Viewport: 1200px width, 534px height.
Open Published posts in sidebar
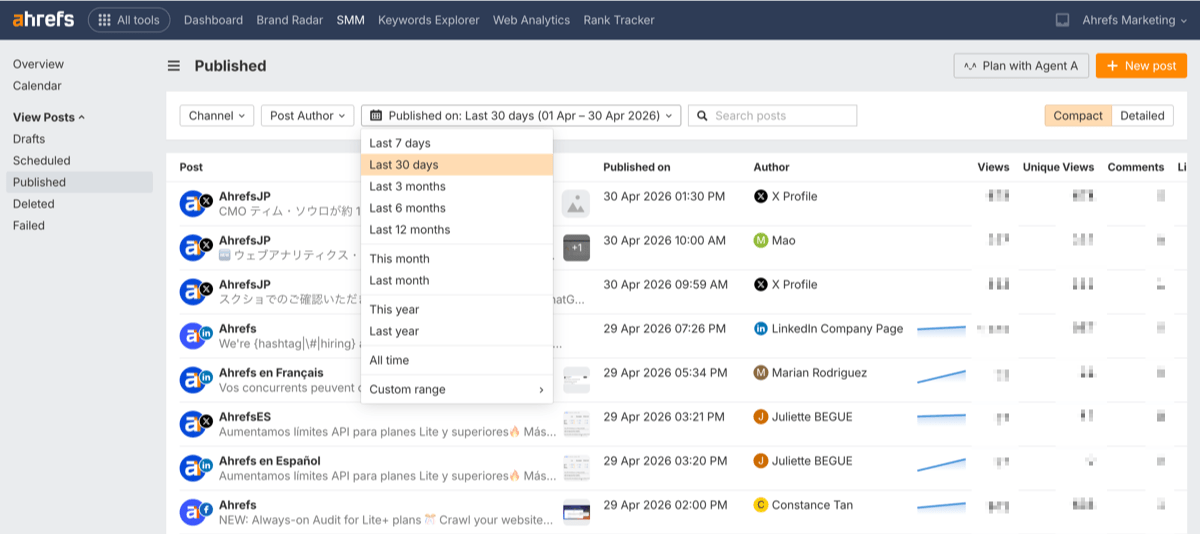tap(79, 182)
